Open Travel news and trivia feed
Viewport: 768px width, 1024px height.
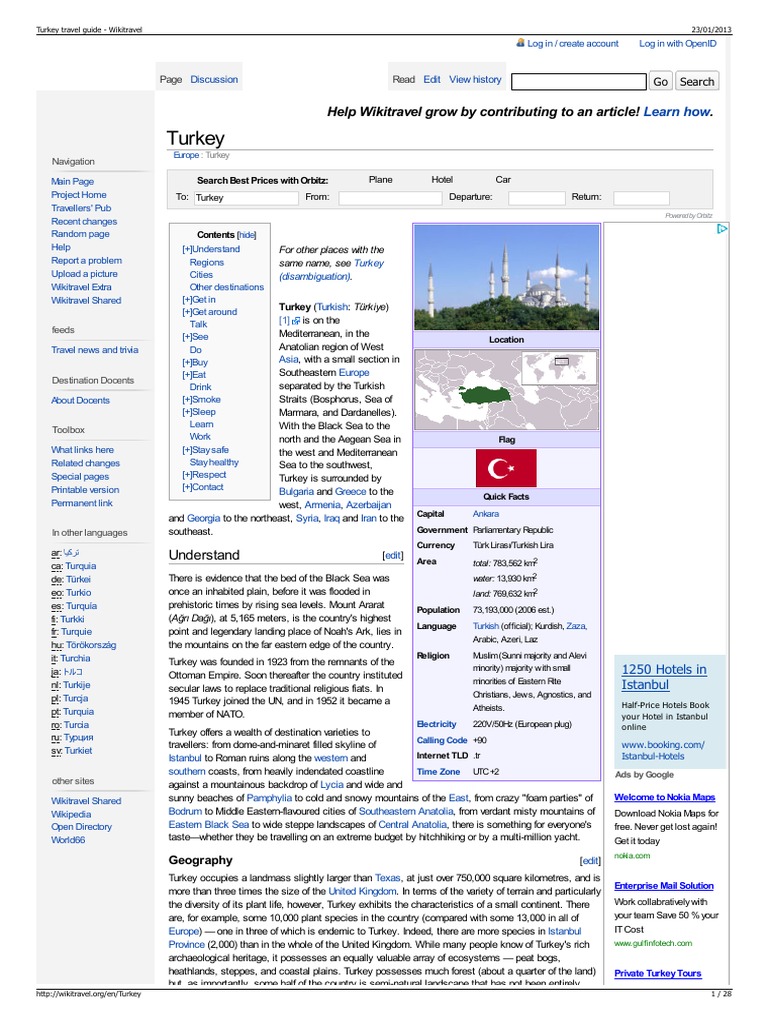[x=95, y=350]
